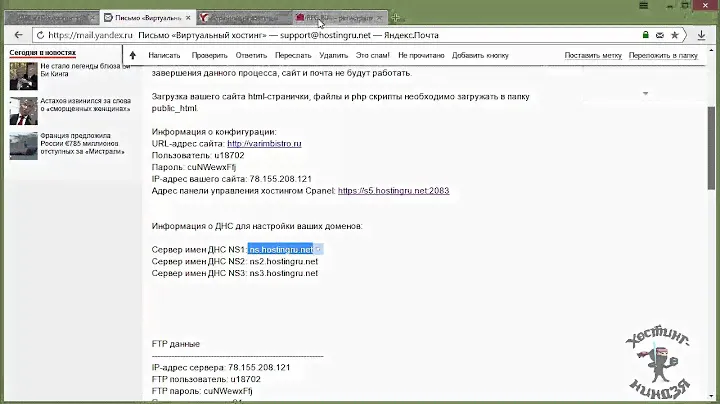The image size is (720, 404).
Task: Open the Би Кинг news thumbnail
Action: point(23,76)
